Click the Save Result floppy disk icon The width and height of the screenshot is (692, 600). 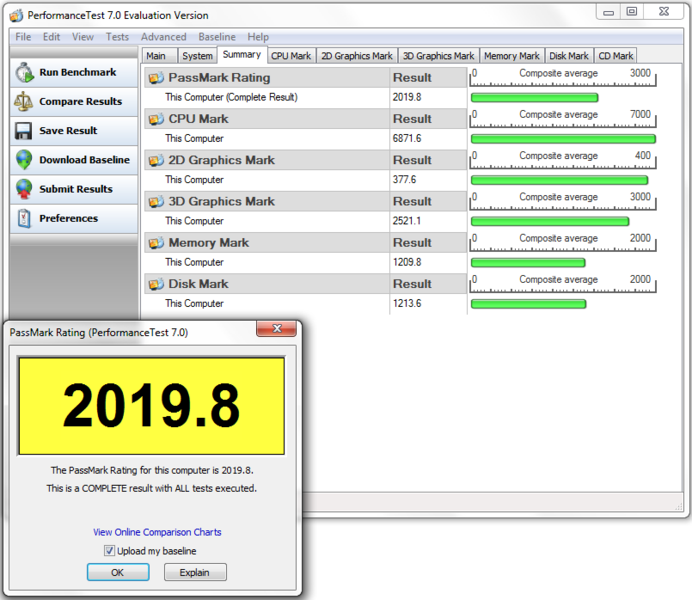(x=23, y=131)
